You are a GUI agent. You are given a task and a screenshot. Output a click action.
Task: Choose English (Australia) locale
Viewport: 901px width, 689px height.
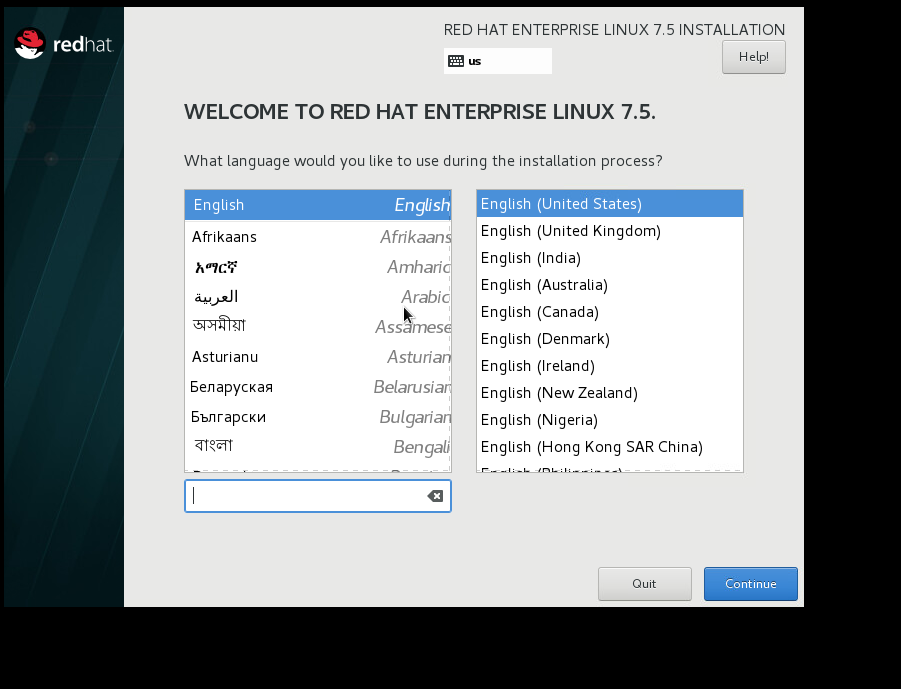[x=610, y=285]
